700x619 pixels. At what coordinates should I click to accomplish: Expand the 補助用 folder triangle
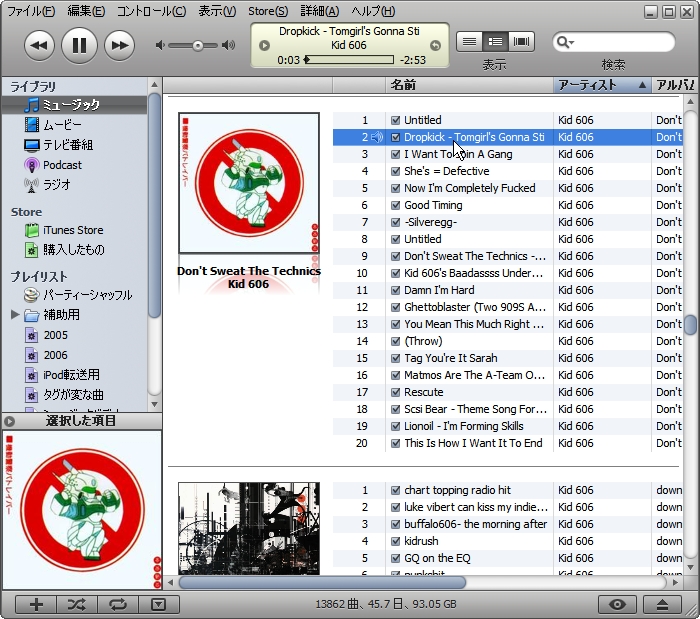pyautogui.click(x=15, y=315)
